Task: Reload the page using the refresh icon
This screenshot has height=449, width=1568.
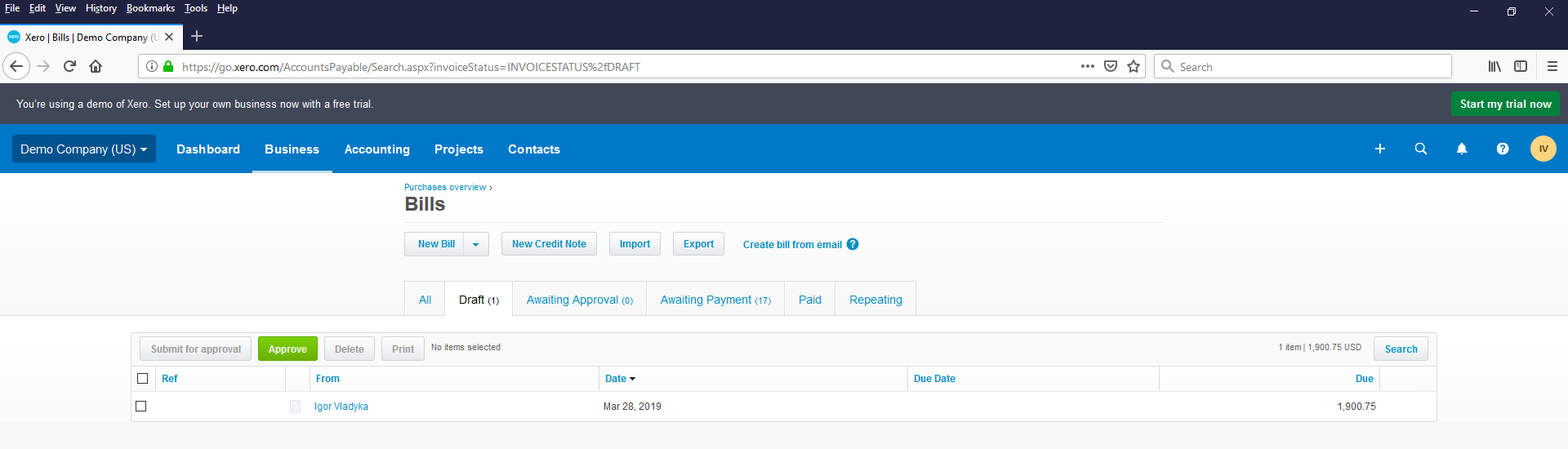Action: 70,67
